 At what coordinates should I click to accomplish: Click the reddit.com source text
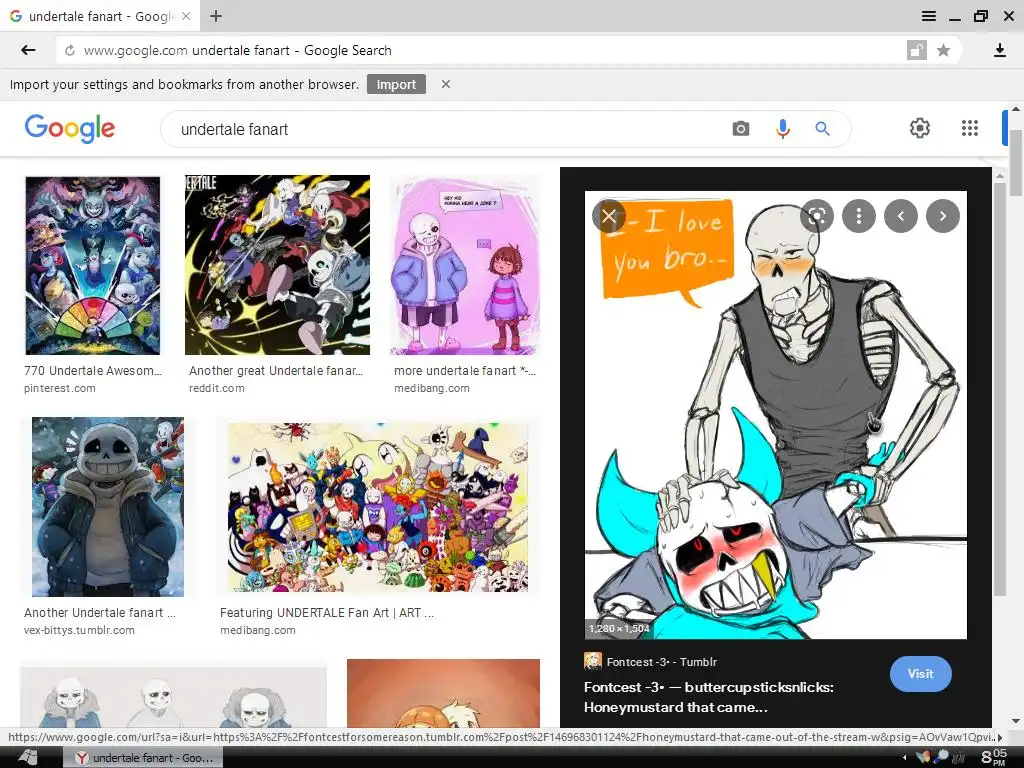tap(217, 388)
